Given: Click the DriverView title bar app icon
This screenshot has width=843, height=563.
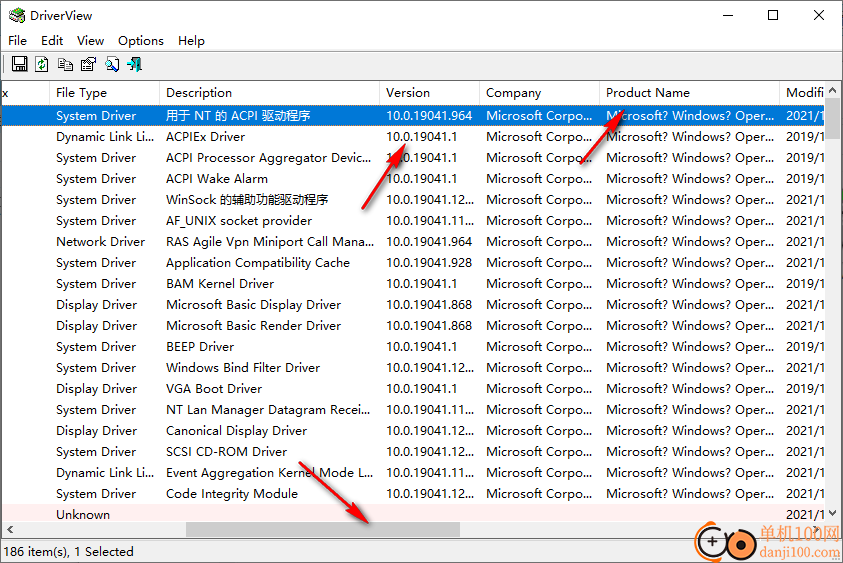Looking at the screenshot, I should (x=17, y=15).
